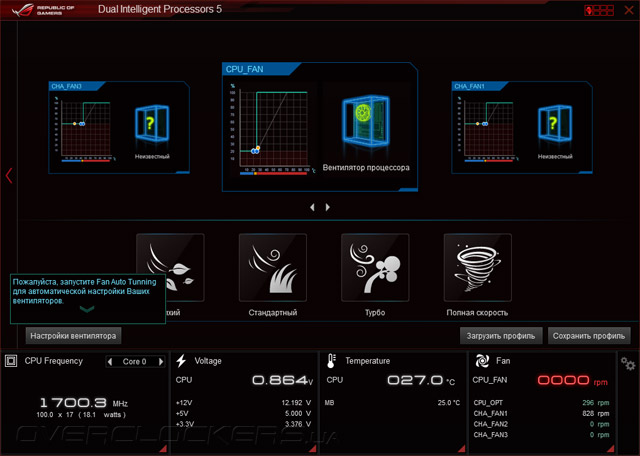
Task: Open monitor settings gear icon
Action: [628, 363]
